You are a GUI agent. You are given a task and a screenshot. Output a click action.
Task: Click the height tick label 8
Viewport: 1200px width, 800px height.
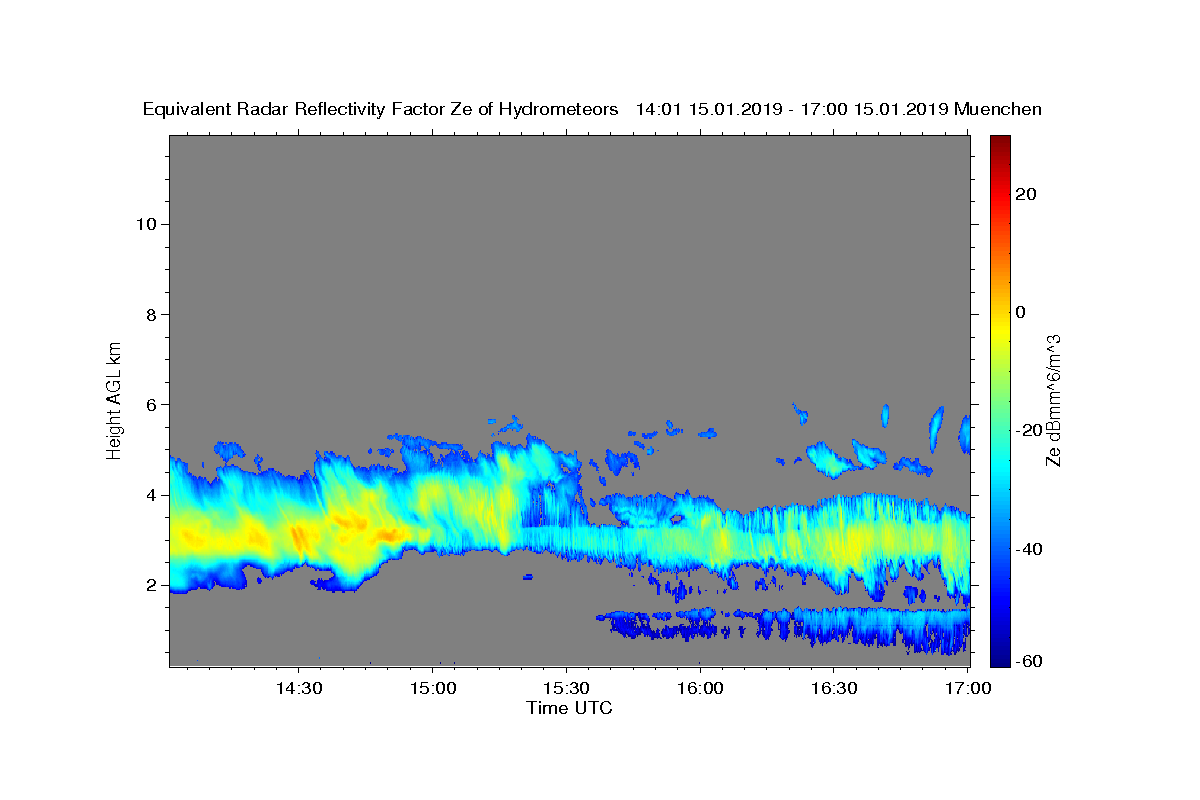point(152,314)
